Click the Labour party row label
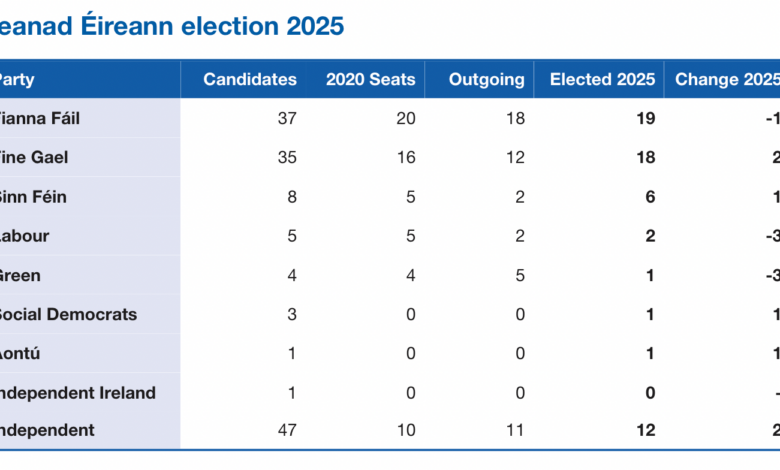 [25, 236]
